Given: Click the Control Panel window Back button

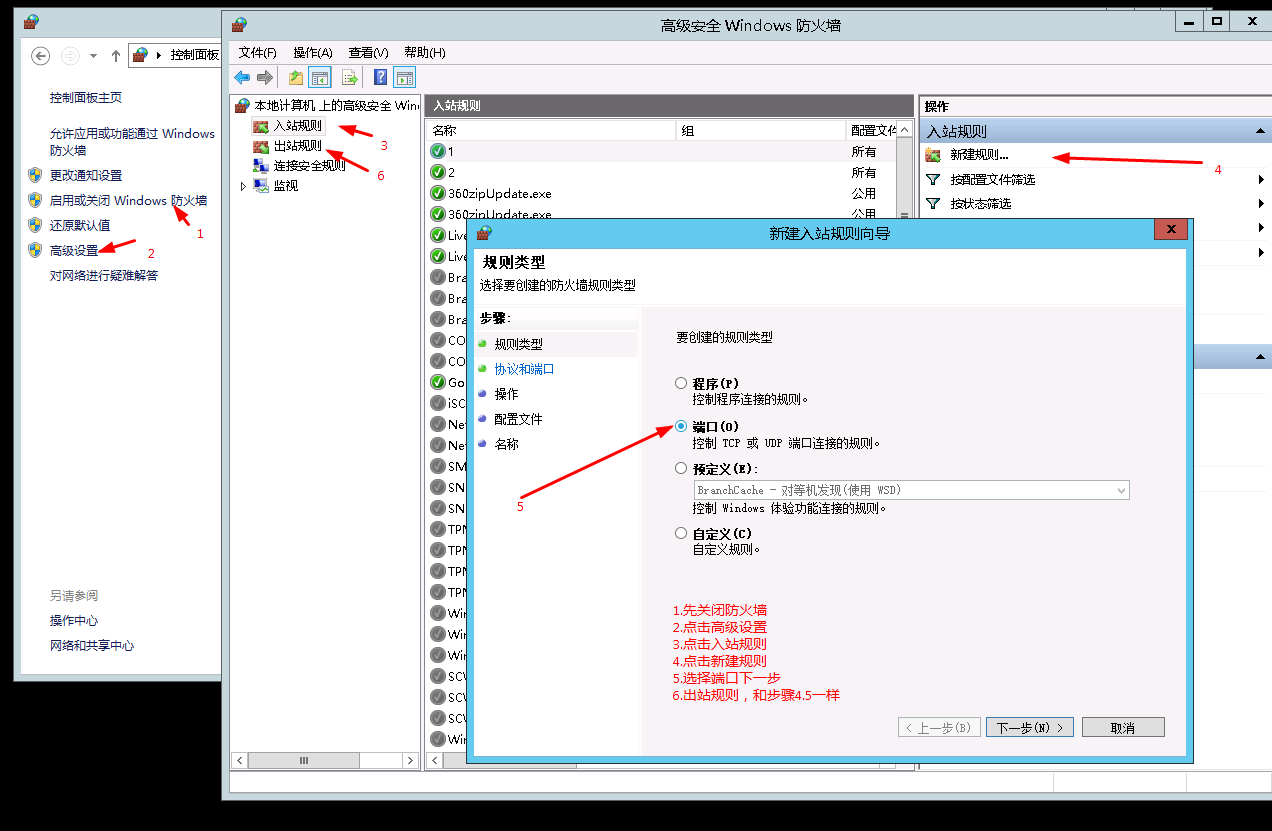Looking at the screenshot, I should [41, 55].
